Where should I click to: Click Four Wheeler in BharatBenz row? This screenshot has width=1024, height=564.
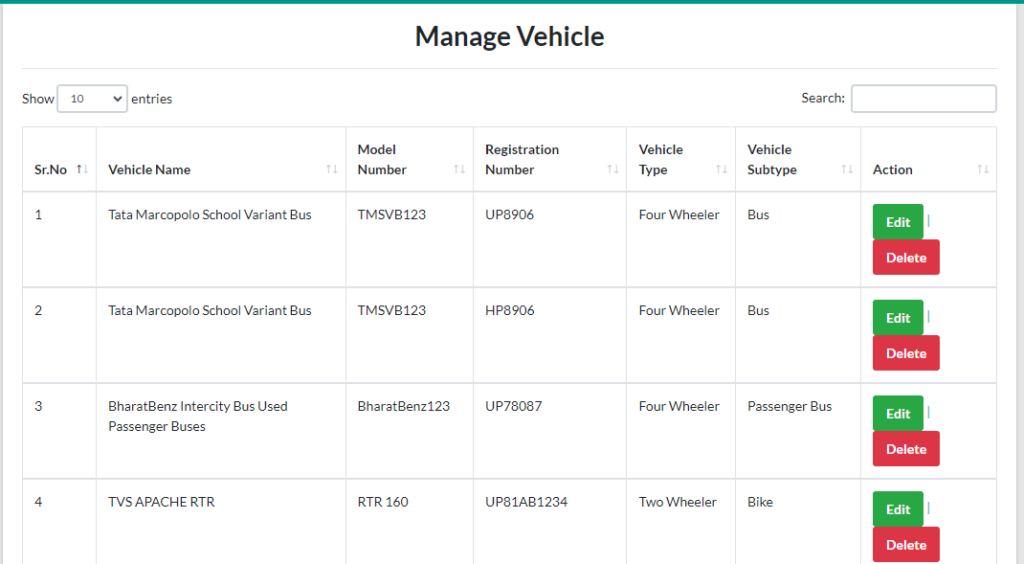coord(679,406)
